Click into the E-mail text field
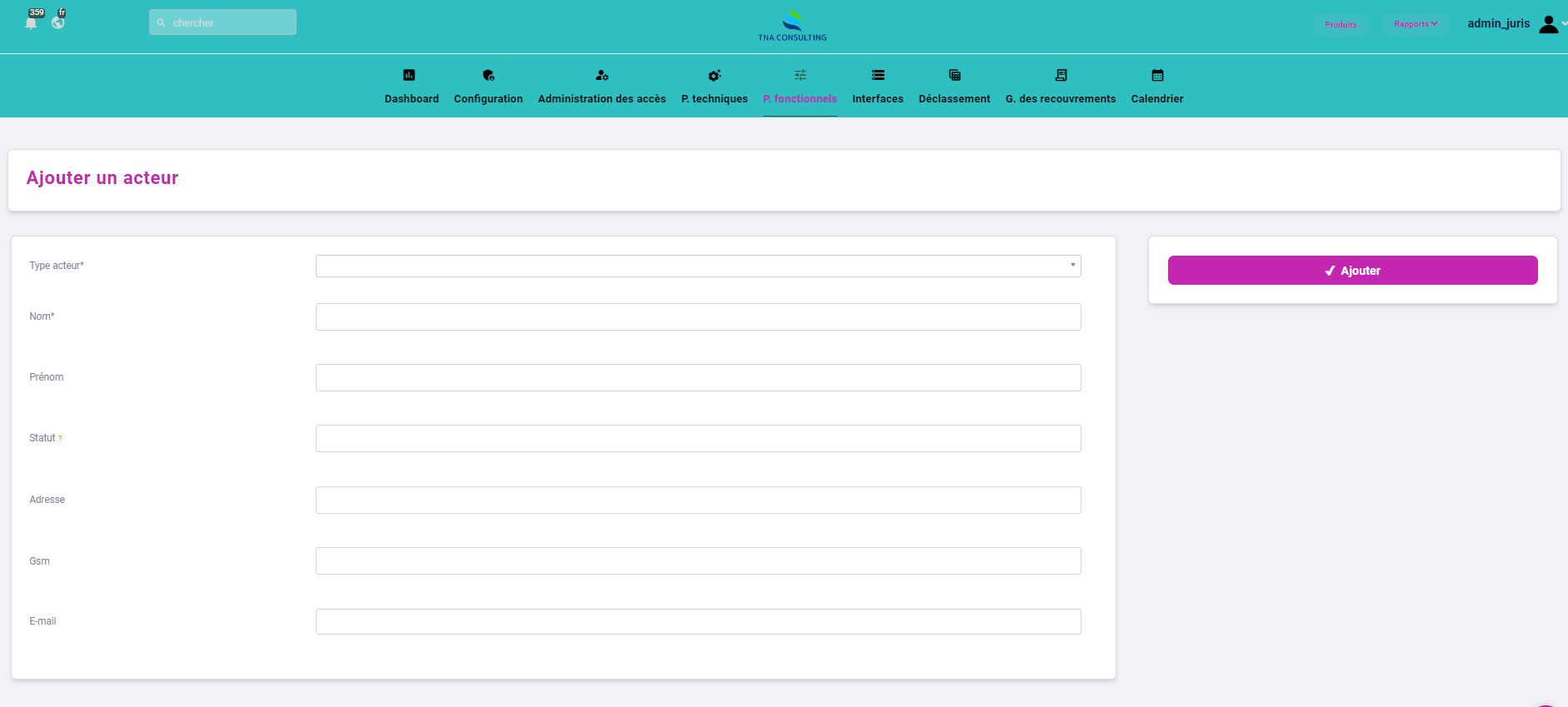Image resolution: width=1568 pixels, height=707 pixels. [698, 622]
